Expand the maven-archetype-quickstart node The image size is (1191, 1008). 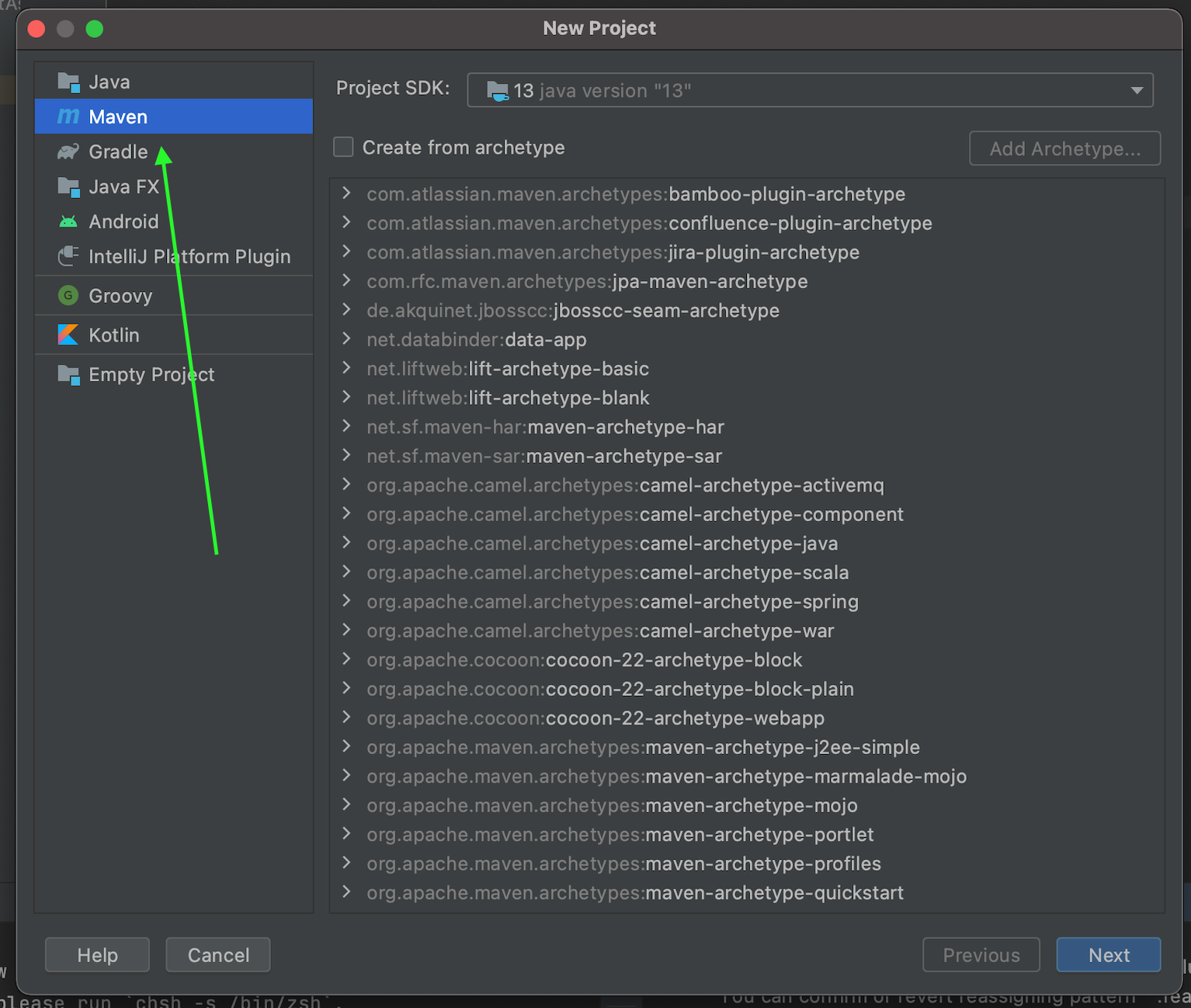[346, 892]
